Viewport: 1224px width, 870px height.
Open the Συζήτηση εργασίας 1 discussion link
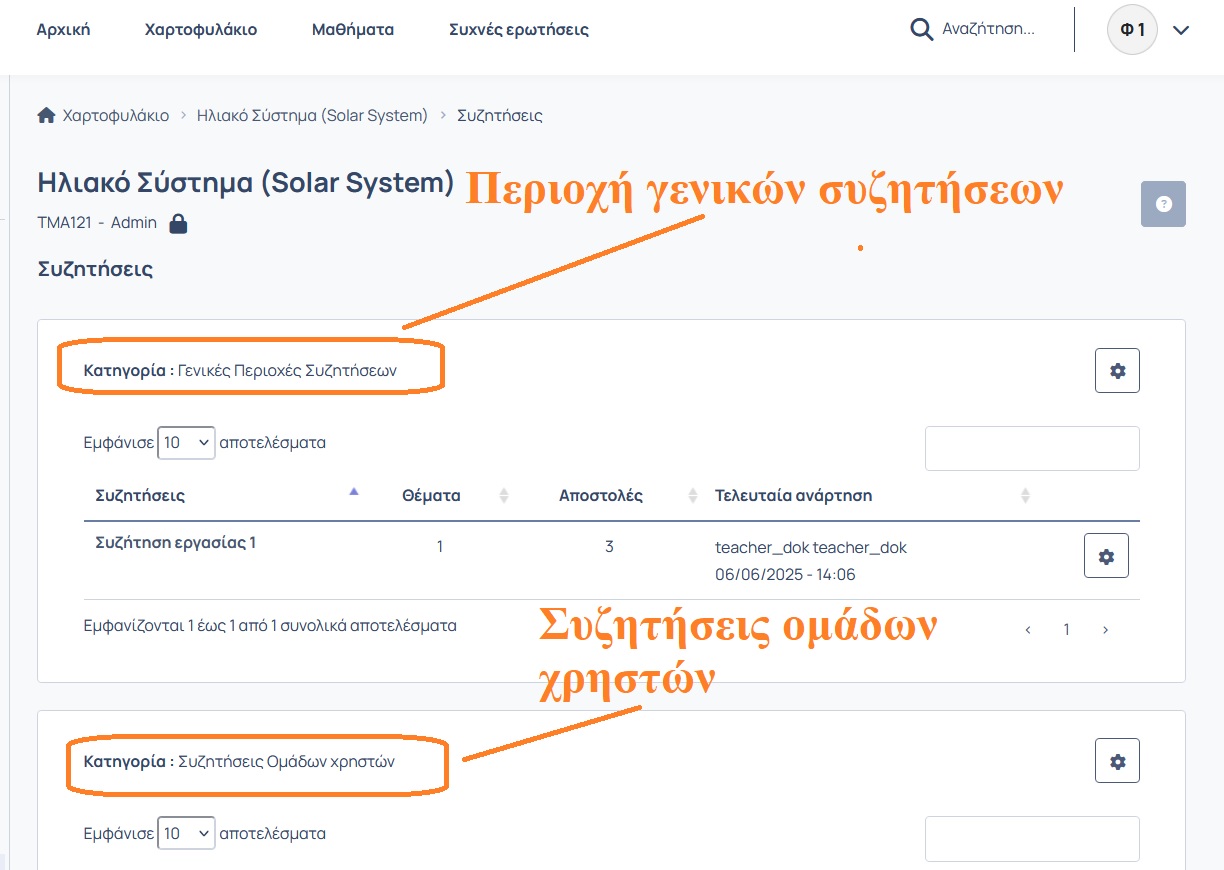176,543
